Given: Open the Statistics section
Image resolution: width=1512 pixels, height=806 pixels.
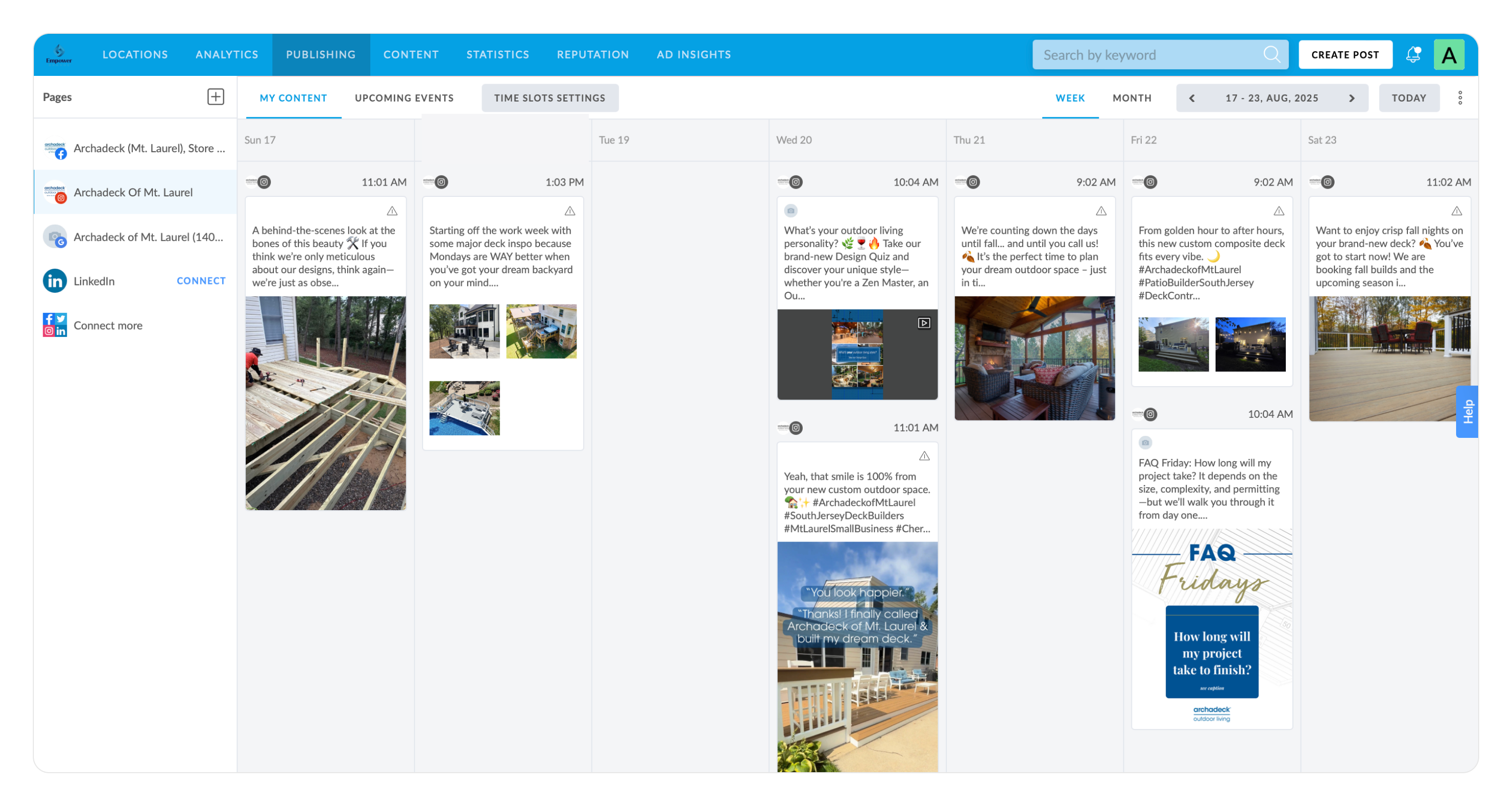Looking at the screenshot, I should coord(498,54).
